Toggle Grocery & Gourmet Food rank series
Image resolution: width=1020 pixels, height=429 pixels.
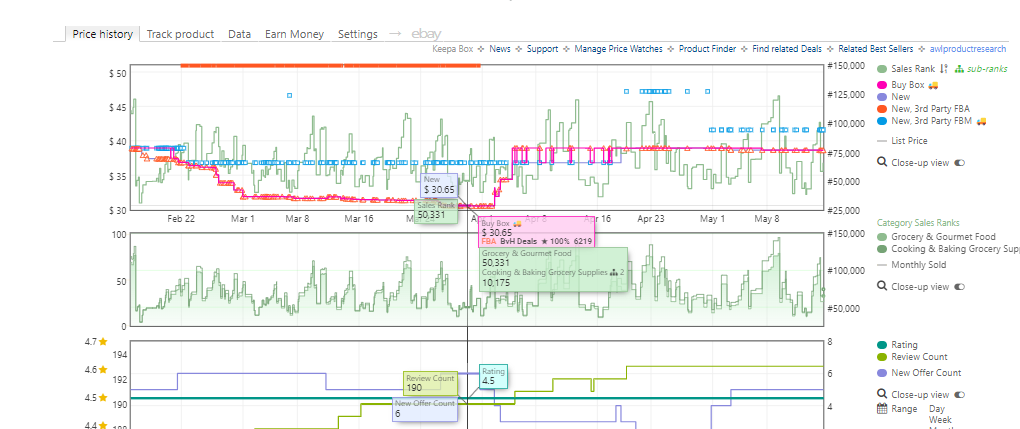[x=936, y=237]
